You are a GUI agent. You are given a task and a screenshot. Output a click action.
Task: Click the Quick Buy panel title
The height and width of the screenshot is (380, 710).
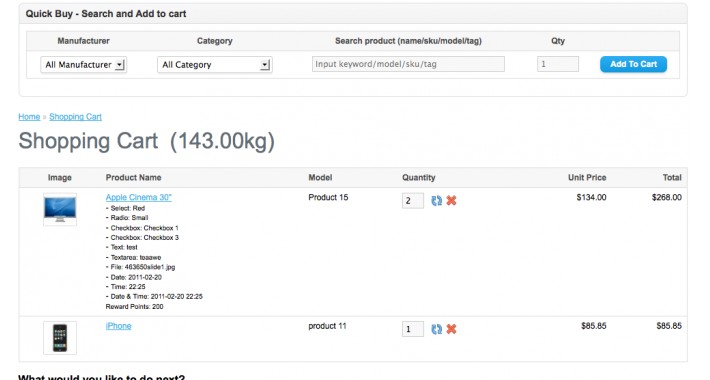pyautogui.click(x=106, y=14)
